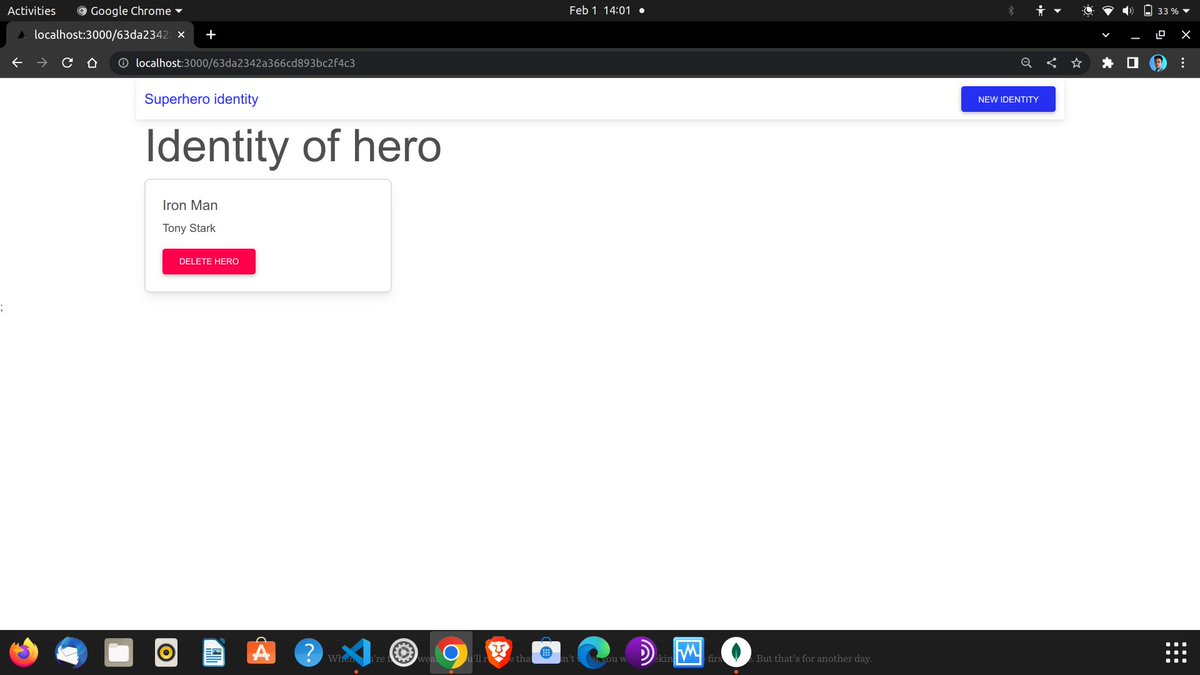Click the Iron Man card title
This screenshot has height=675, width=1200.
pyautogui.click(x=190, y=205)
